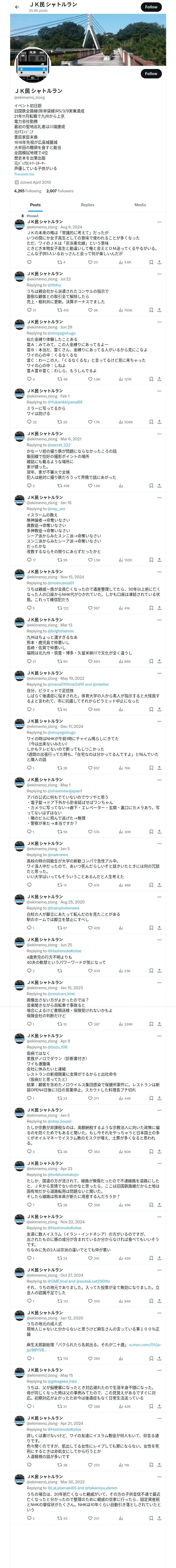The width and height of the screenshot is (176, 1568).
Task: Open the 4,265 Following list
Action: (x=28, y=191)
